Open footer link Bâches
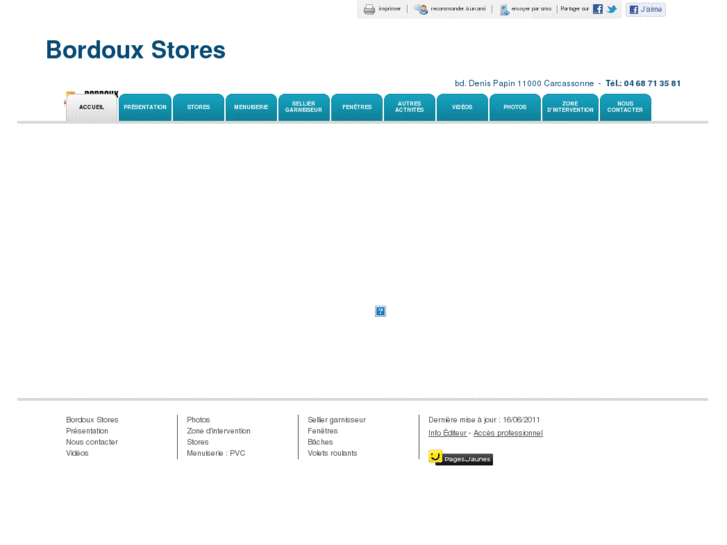The width and height of the screenshot is (727, 545). point(320,442)
